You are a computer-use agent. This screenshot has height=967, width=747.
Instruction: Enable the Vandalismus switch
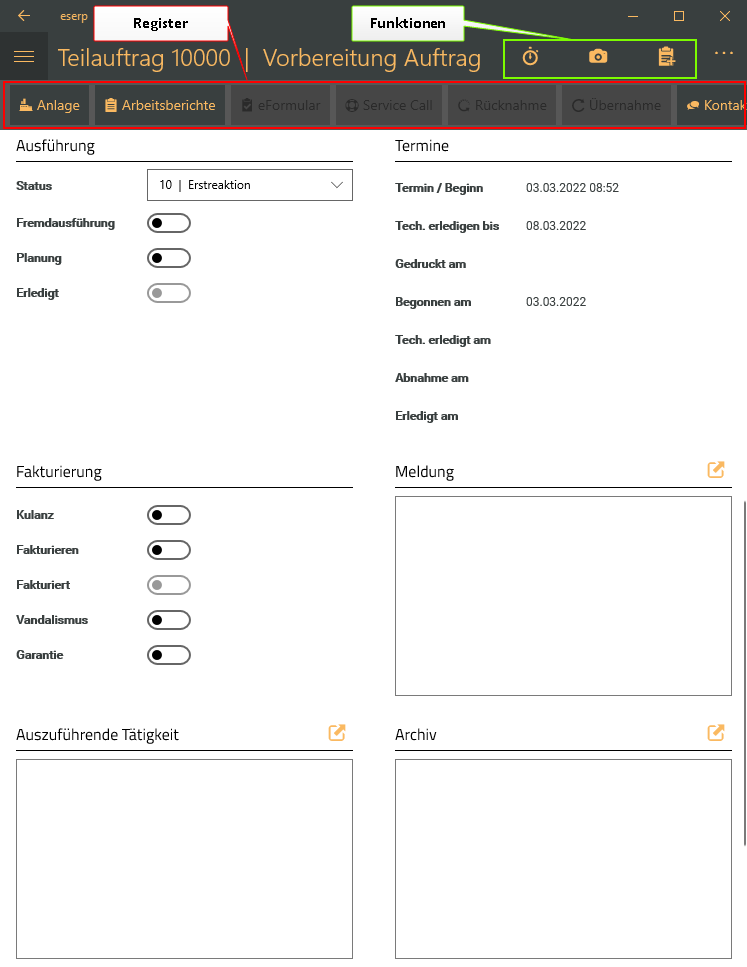click(x=169, y=620)
